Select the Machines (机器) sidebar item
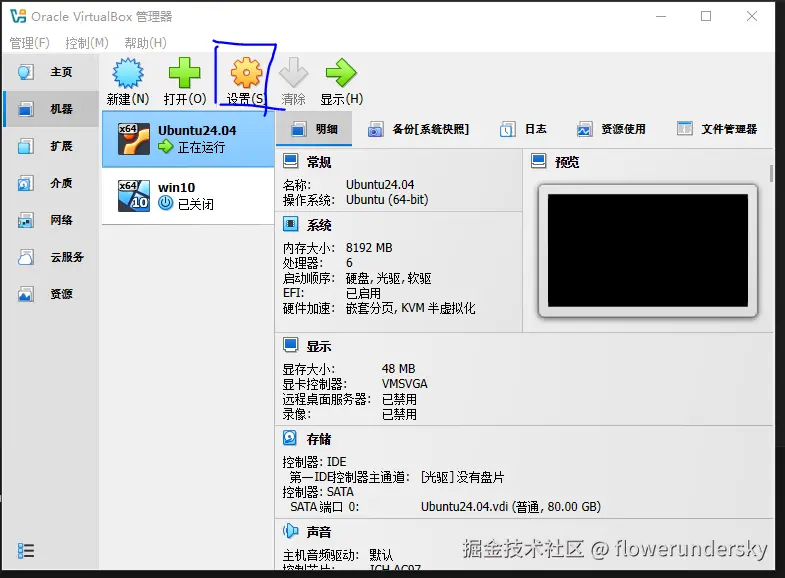 click(50, 109)
